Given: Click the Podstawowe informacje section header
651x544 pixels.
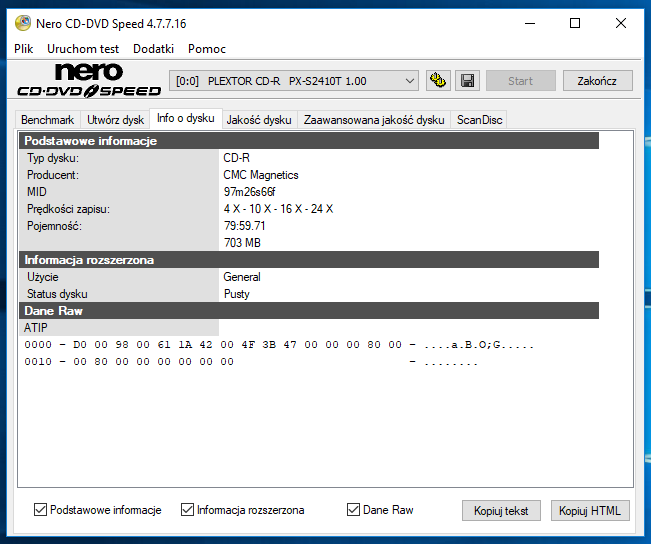Looking at the screenshot, I should click(309, 141).
